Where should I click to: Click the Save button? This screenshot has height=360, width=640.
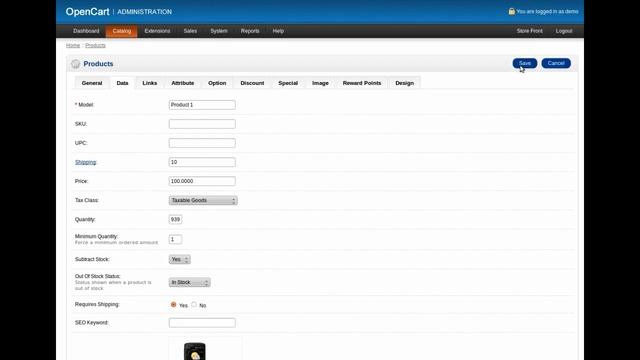pos(525,63)
